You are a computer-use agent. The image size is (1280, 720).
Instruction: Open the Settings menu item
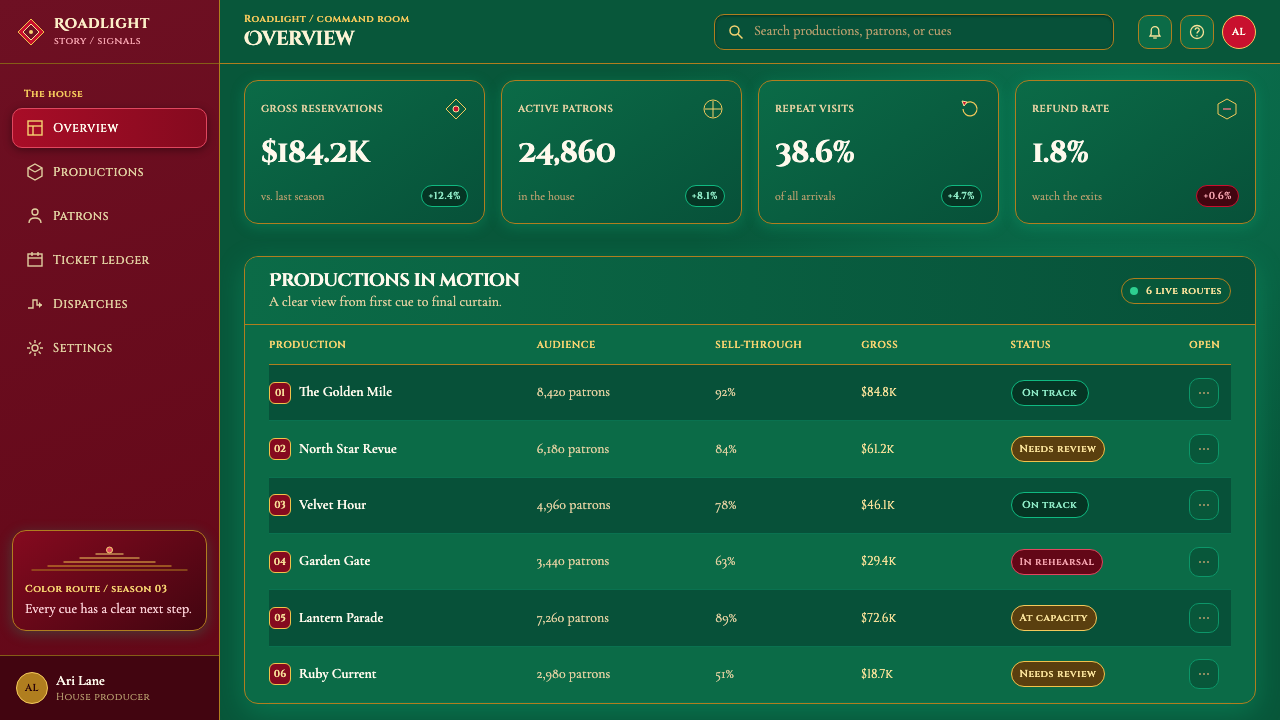click(x=109, y=348)
